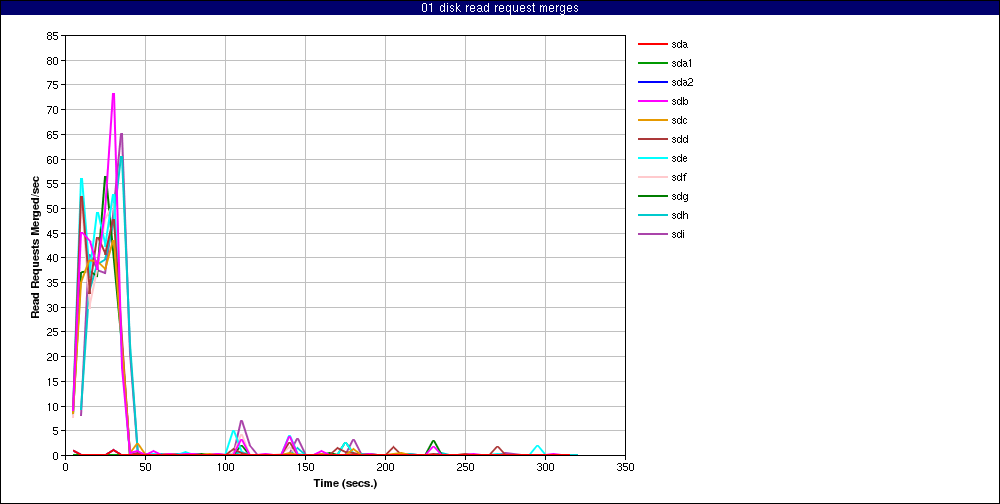
Task: Click the tallest magenta sdb peak near 73
Action: [113, 94]
